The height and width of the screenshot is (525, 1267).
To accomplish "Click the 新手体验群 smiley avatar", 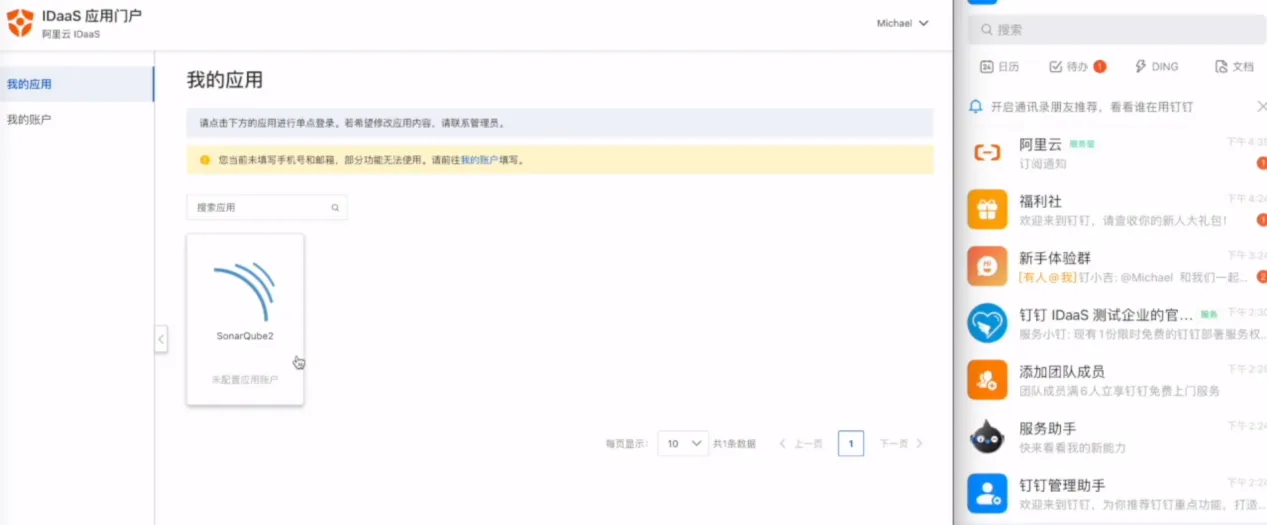I will 987,266.
